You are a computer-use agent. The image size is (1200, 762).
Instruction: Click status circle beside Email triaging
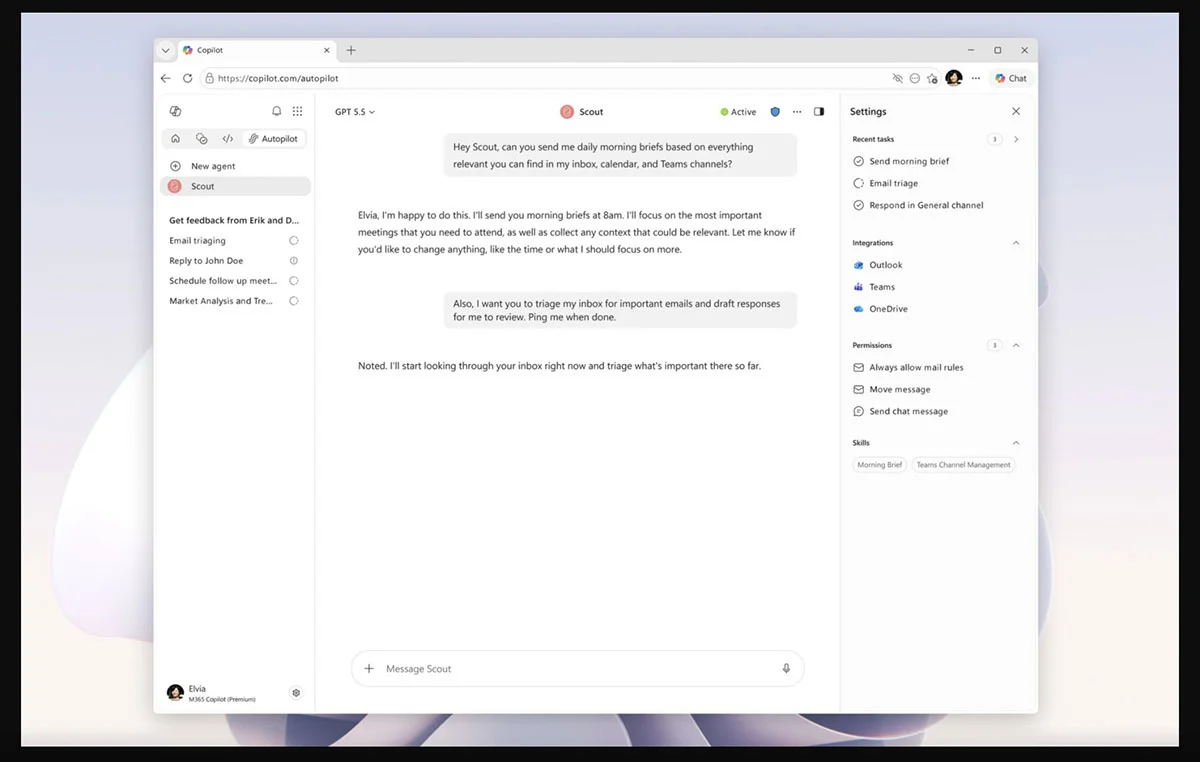pyautogui.click(x=294, y=241)
